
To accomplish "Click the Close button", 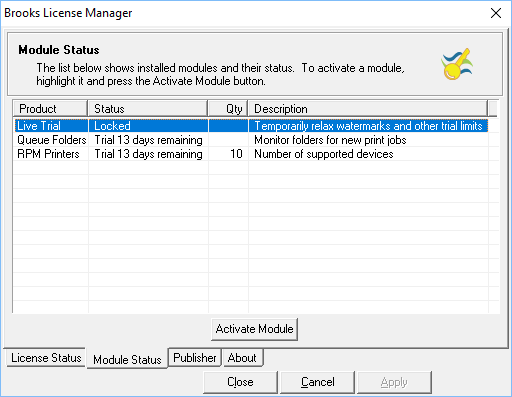I will 240,382.
